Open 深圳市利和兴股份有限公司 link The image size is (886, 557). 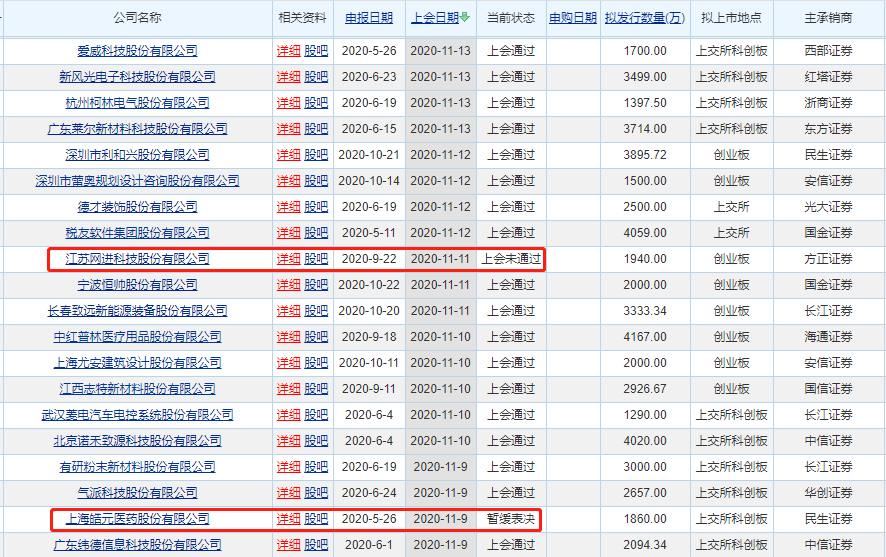(137, 155)
